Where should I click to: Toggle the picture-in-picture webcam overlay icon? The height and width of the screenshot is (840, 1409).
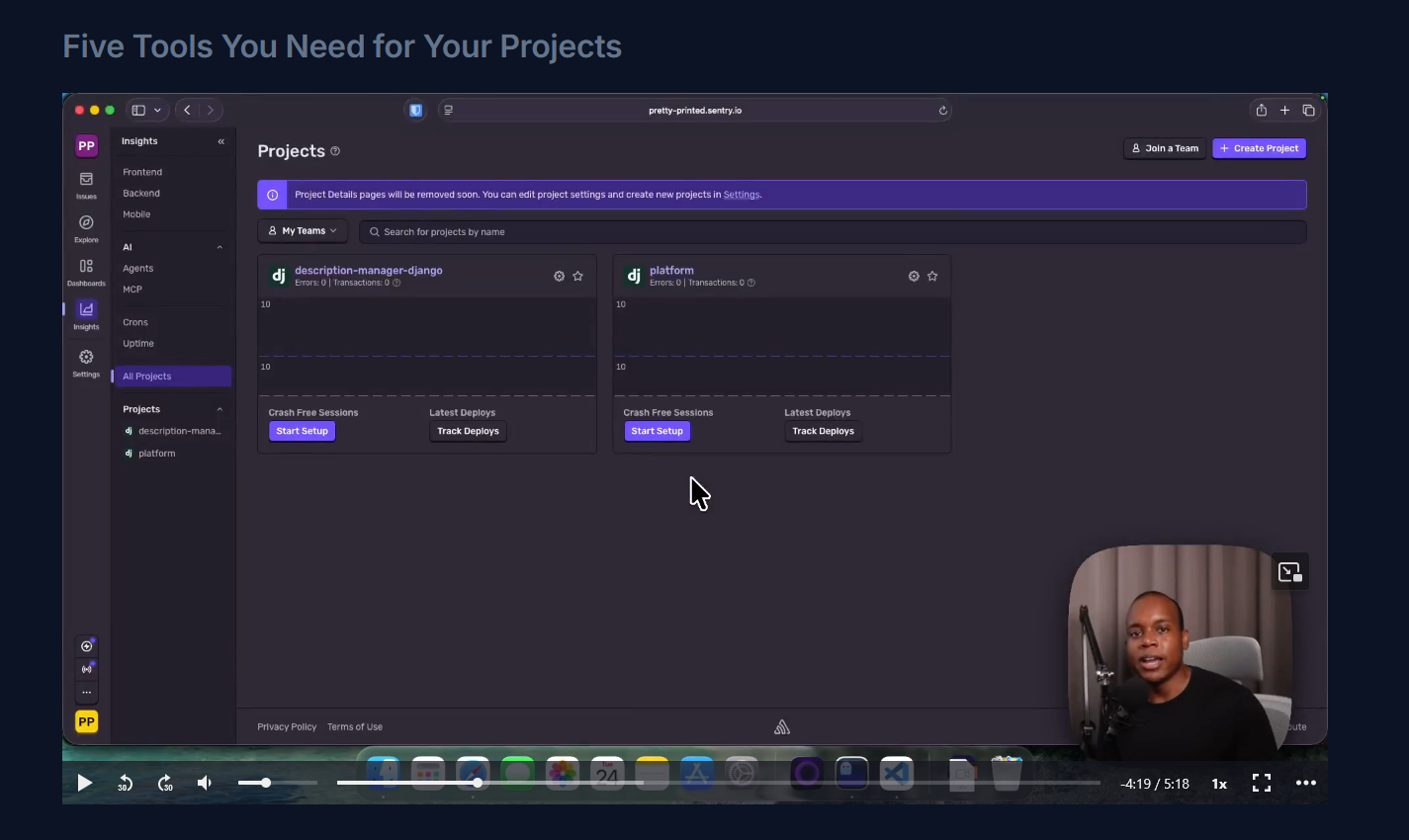pos(1290,572)
